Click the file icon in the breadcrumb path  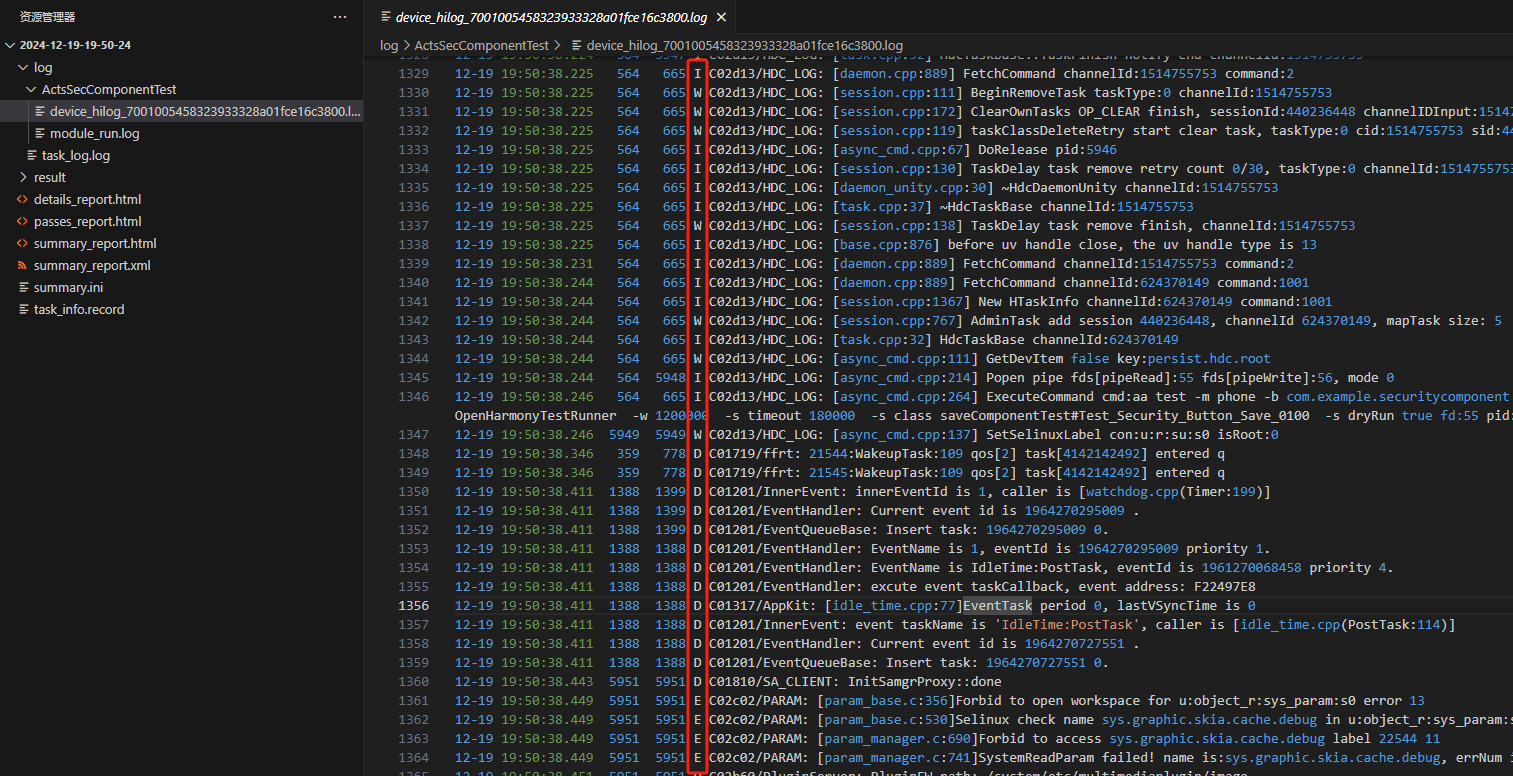pyautogui.click(x=577, y=45)
